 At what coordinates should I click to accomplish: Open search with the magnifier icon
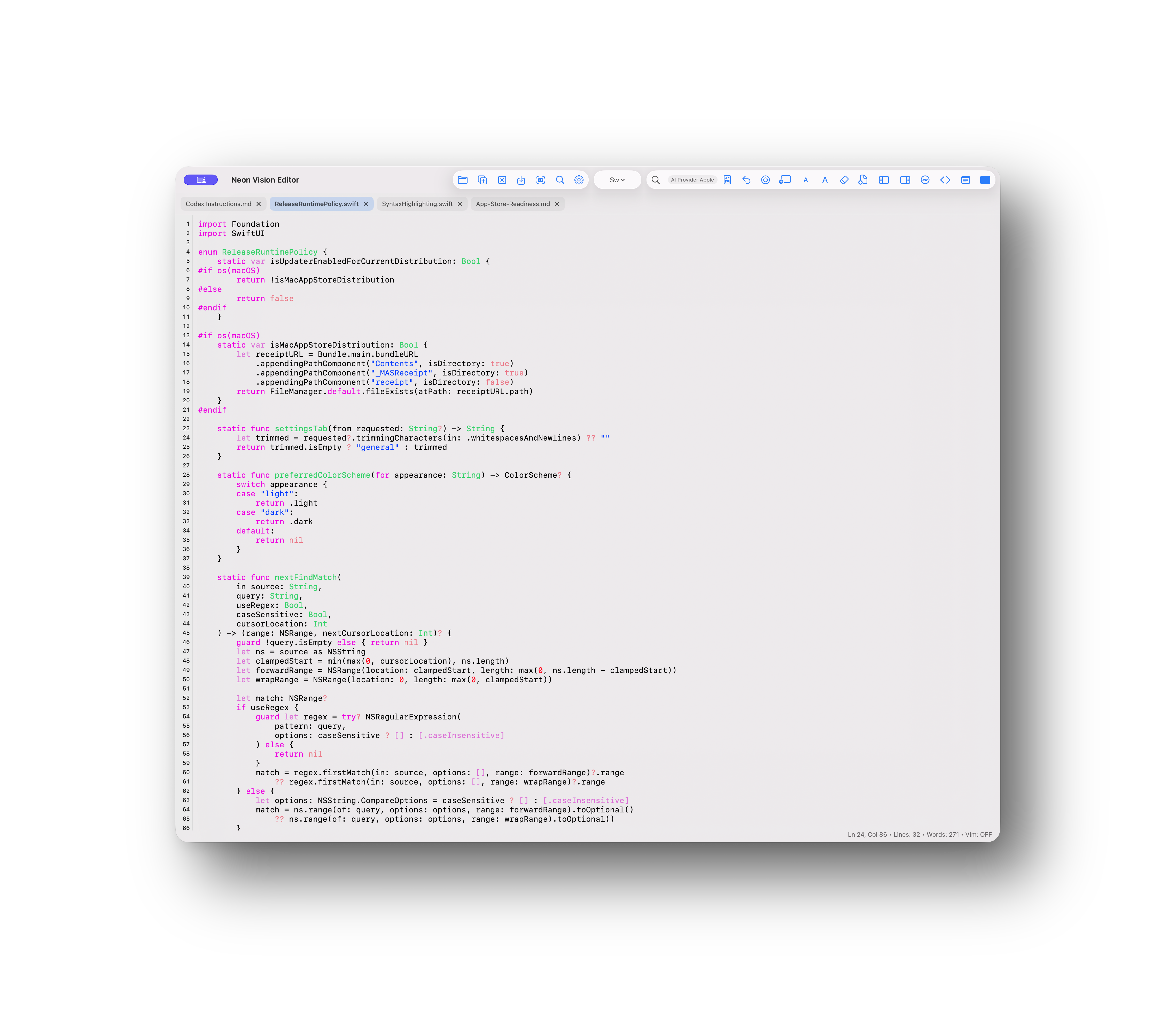point(560,180)
